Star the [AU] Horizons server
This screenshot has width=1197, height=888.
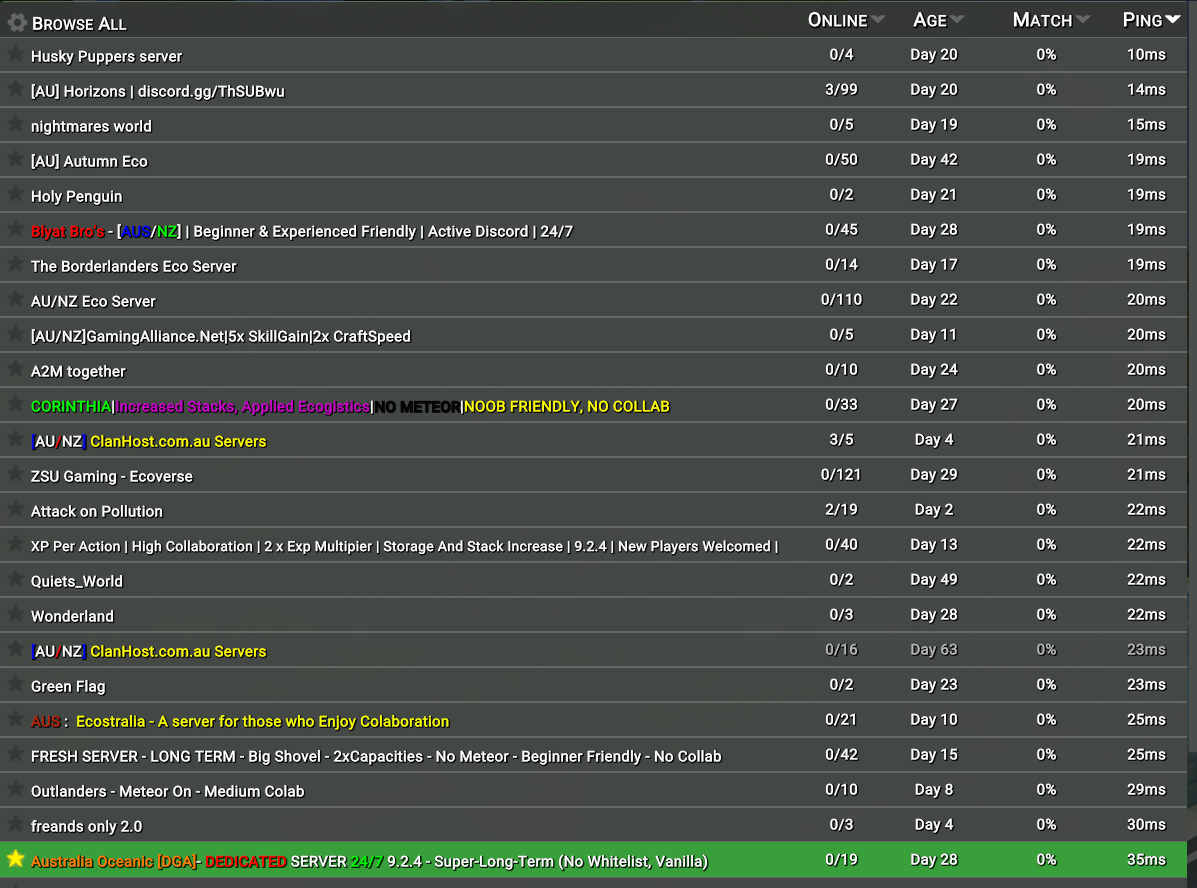click(14, 91)
